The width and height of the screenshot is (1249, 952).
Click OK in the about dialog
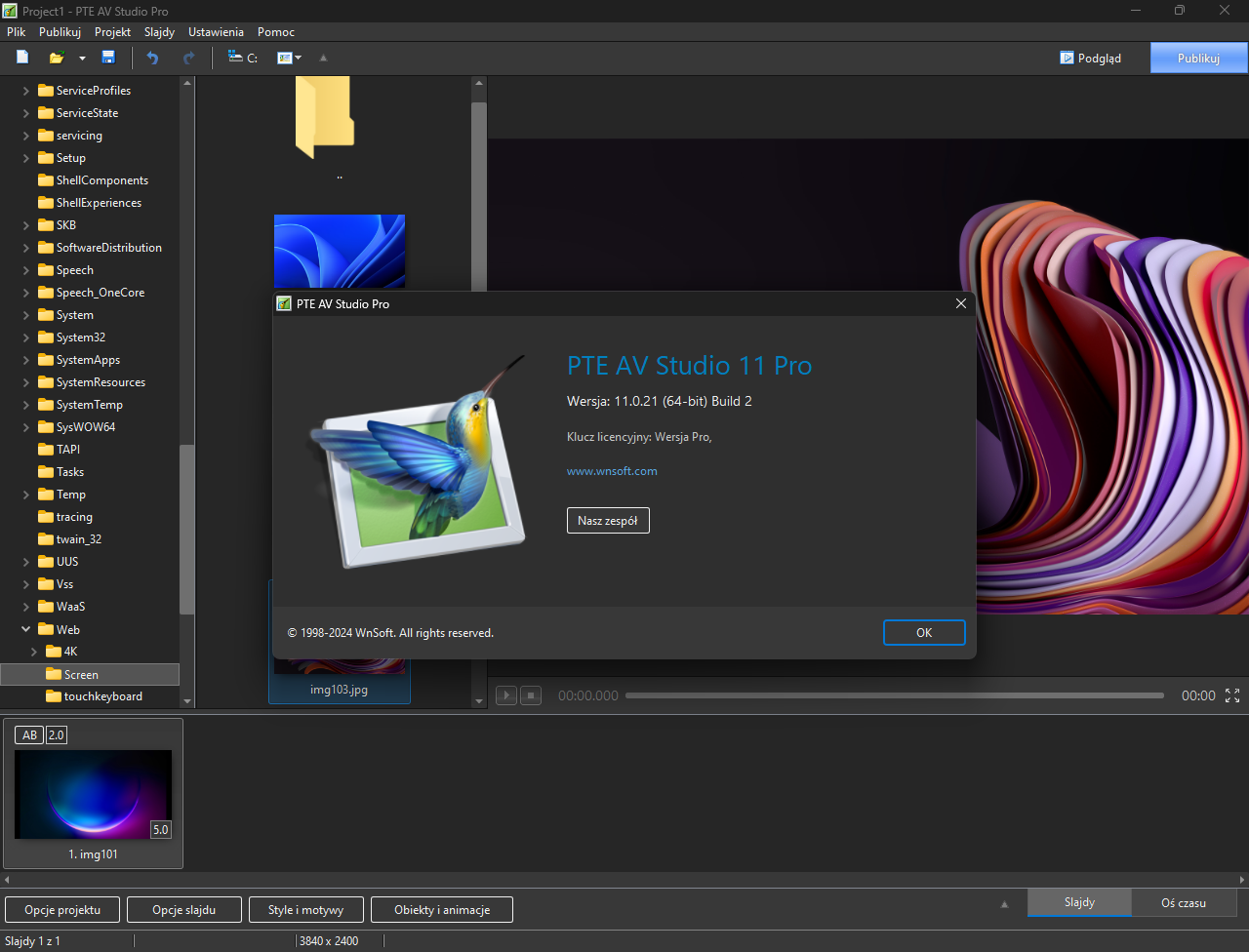coord(924,633)
